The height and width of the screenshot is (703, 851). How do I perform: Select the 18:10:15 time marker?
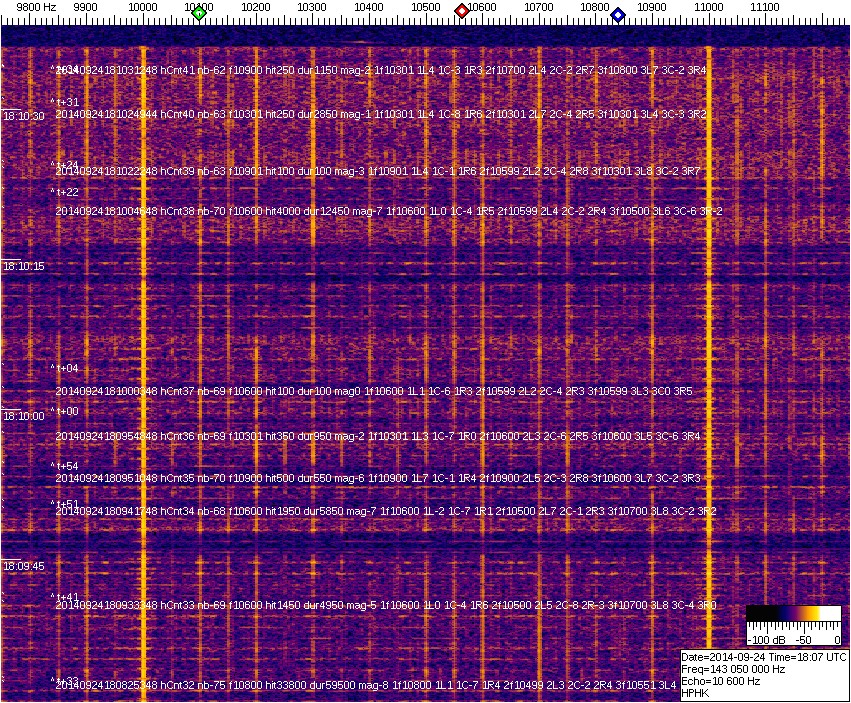pyautogui.click(x=24, y=267)
